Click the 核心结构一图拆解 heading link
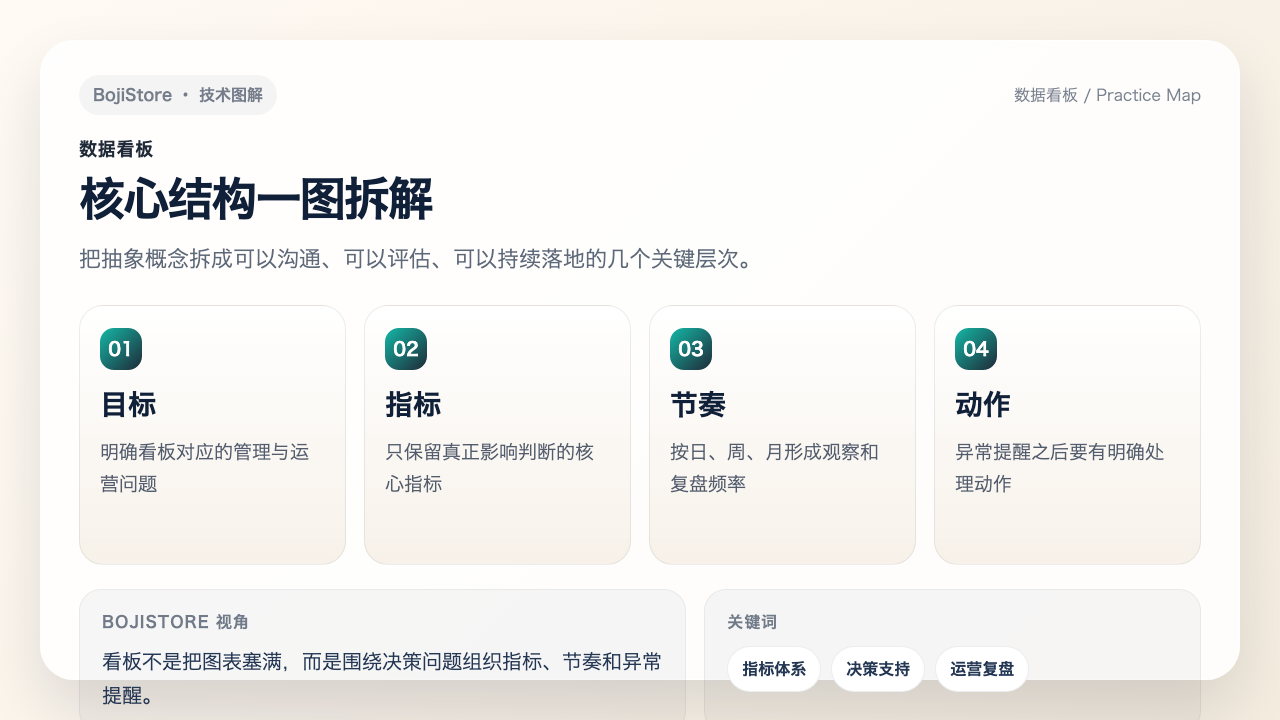1280x720 pixels. (255, 200)
